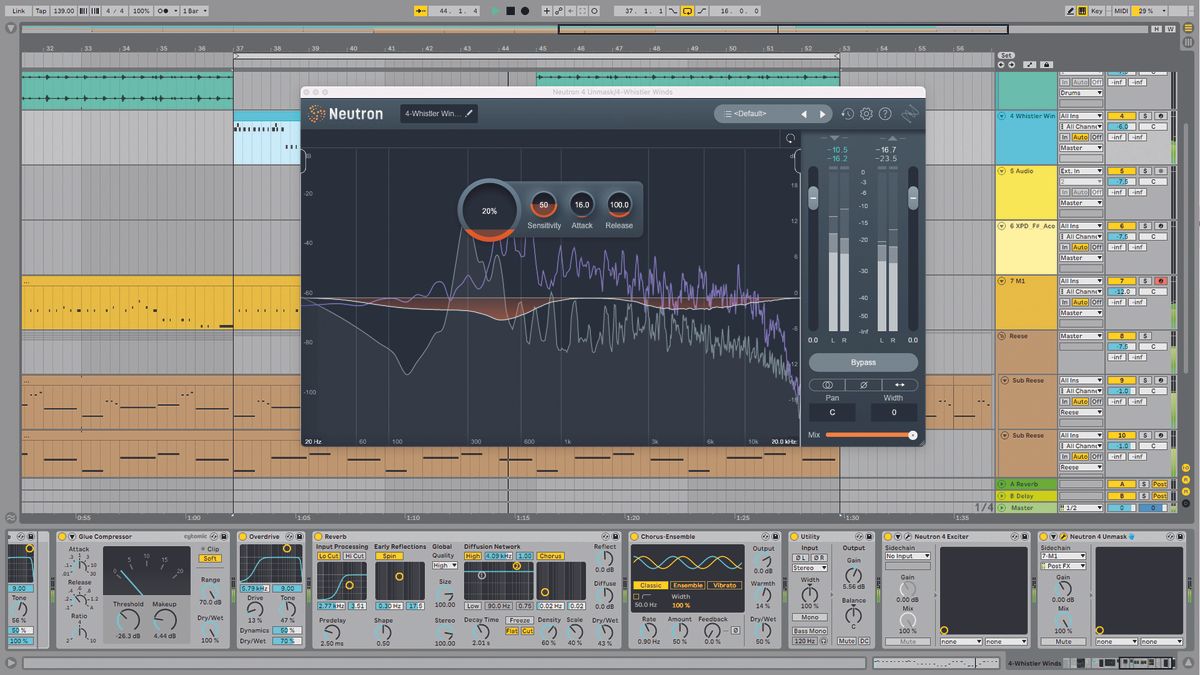Open Neutron's settings gear icon

coord(866,114)
